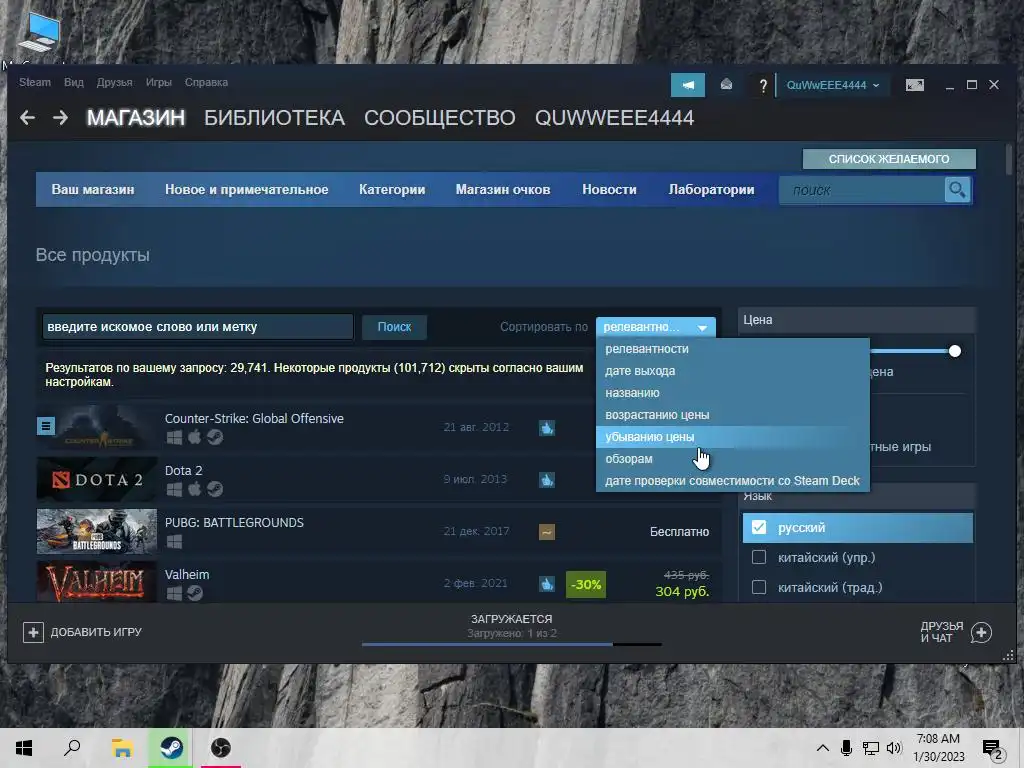
Task: Open the help question mark icon
Action: (762, 86)
